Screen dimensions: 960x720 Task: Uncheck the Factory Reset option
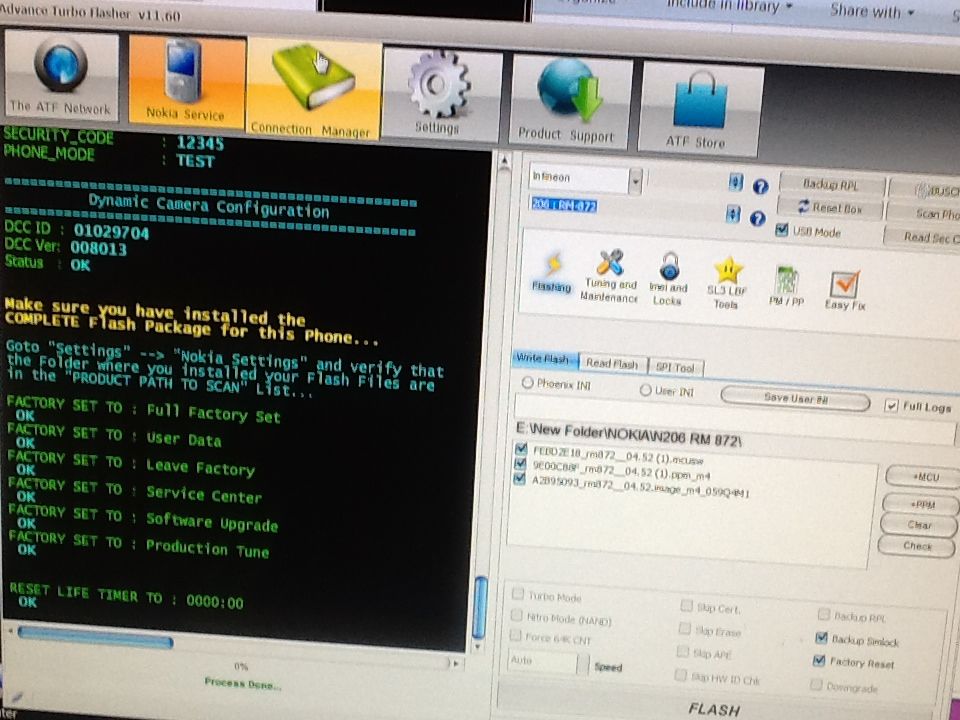click(820, 661)
